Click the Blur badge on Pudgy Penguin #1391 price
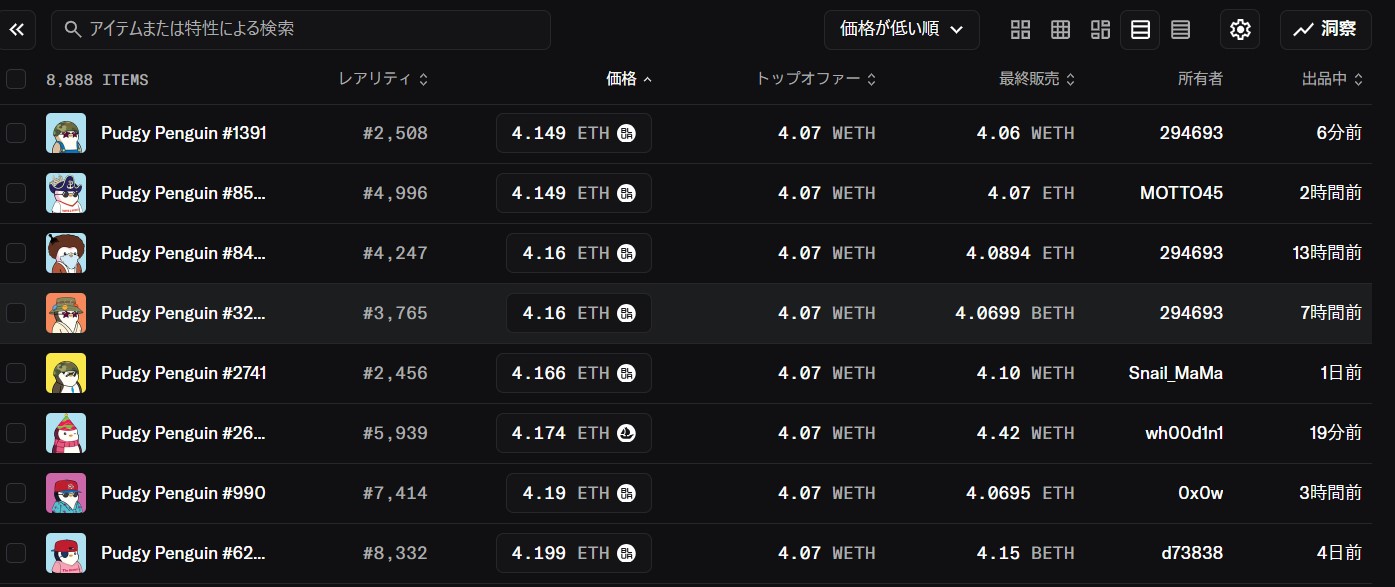The image size is (1395, 587). [626, 133]
